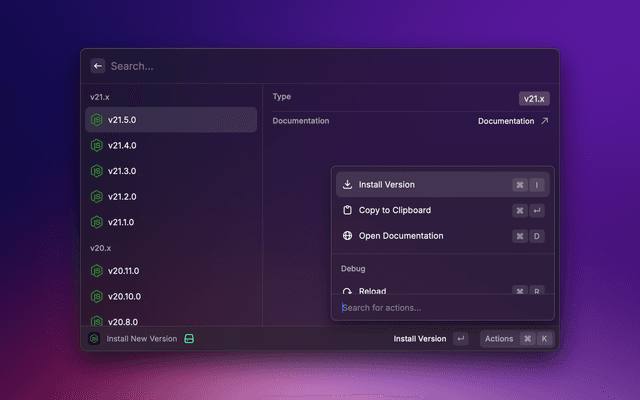Click the Node.js icon next to v21.4.0
The width and height of the screenshot is (640, 400).
[x=97, y=145]
